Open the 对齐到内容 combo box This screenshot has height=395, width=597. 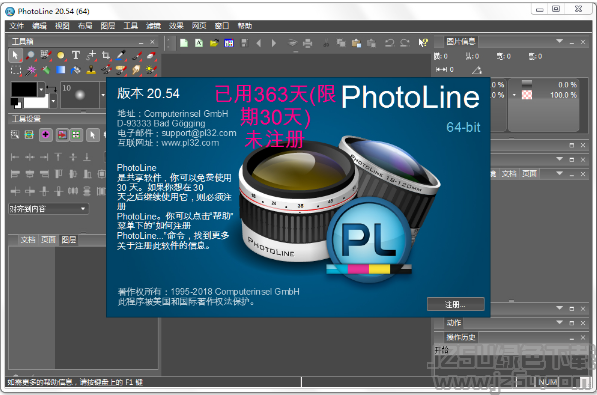click(48, 209)
